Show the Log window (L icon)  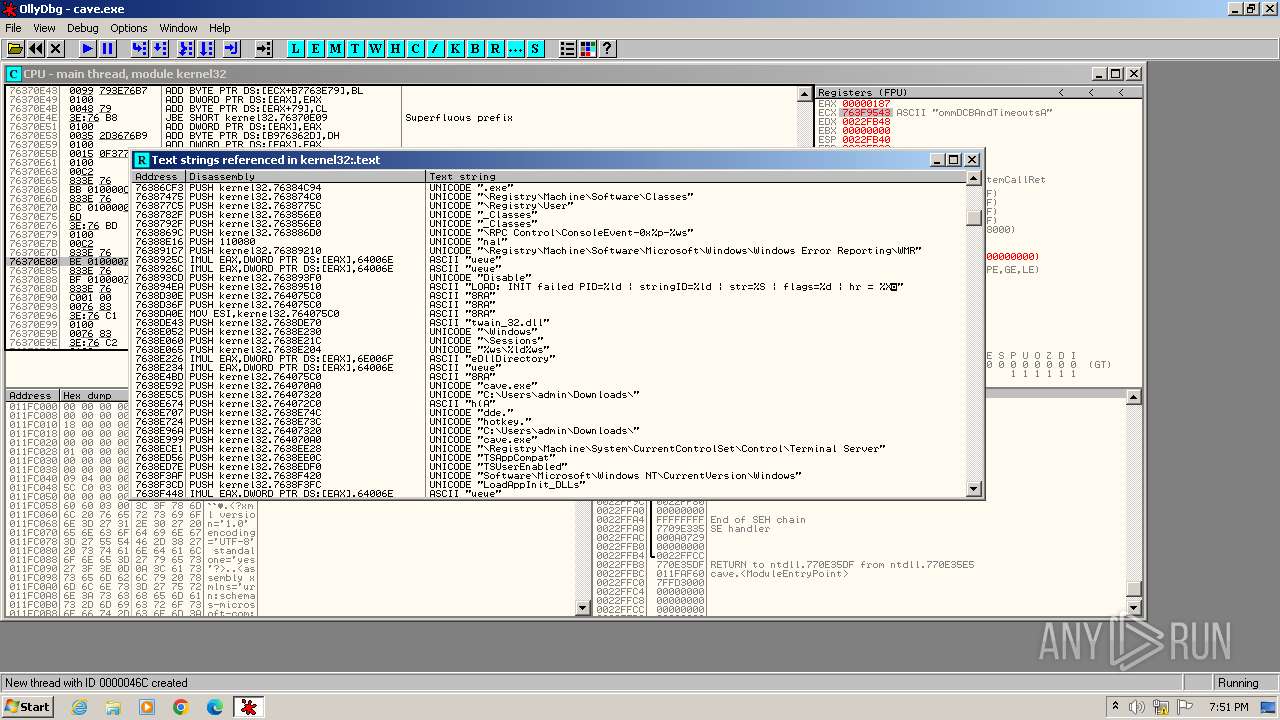(x=296, y=48)
